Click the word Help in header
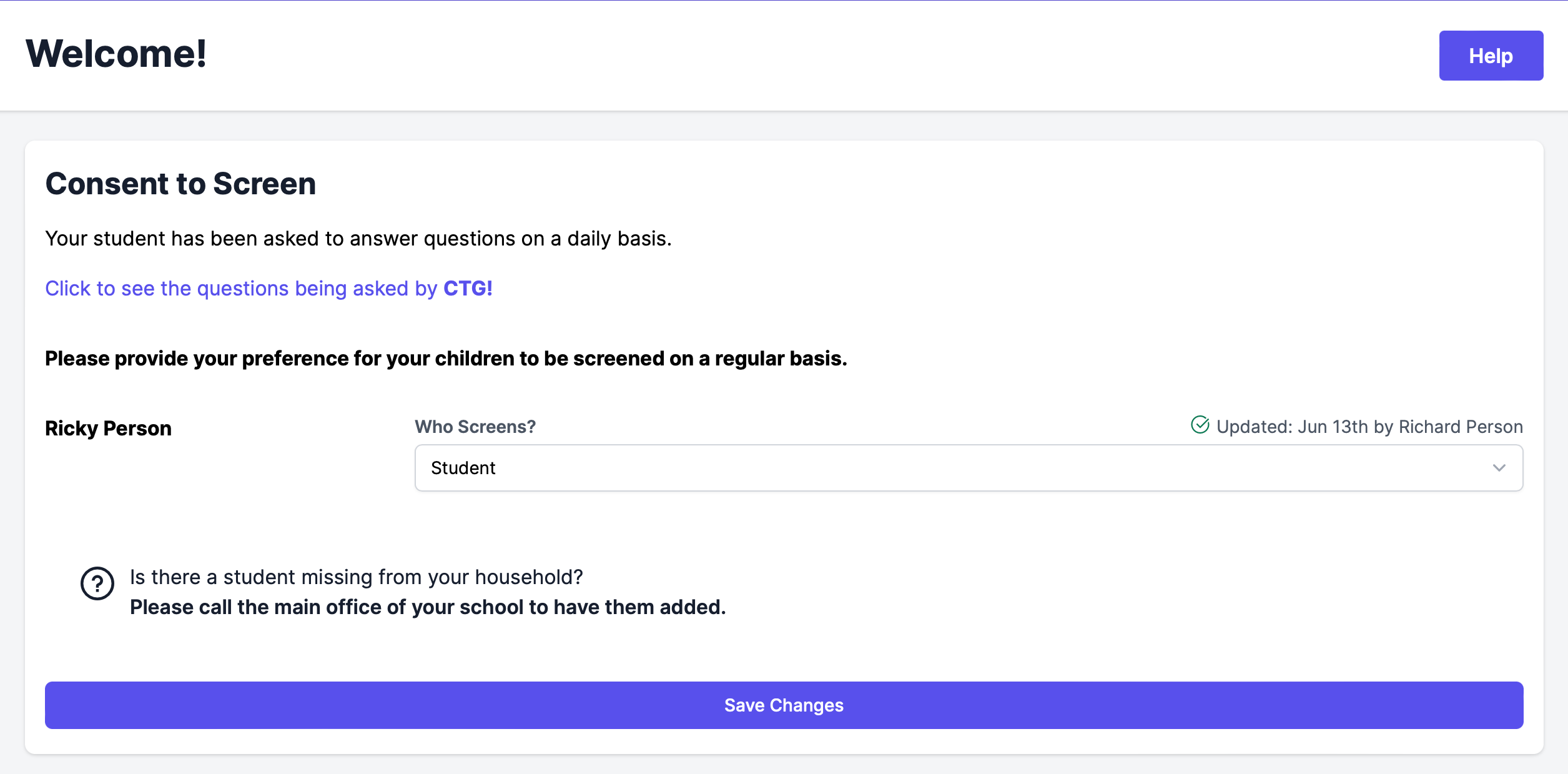 point(1491,56)
